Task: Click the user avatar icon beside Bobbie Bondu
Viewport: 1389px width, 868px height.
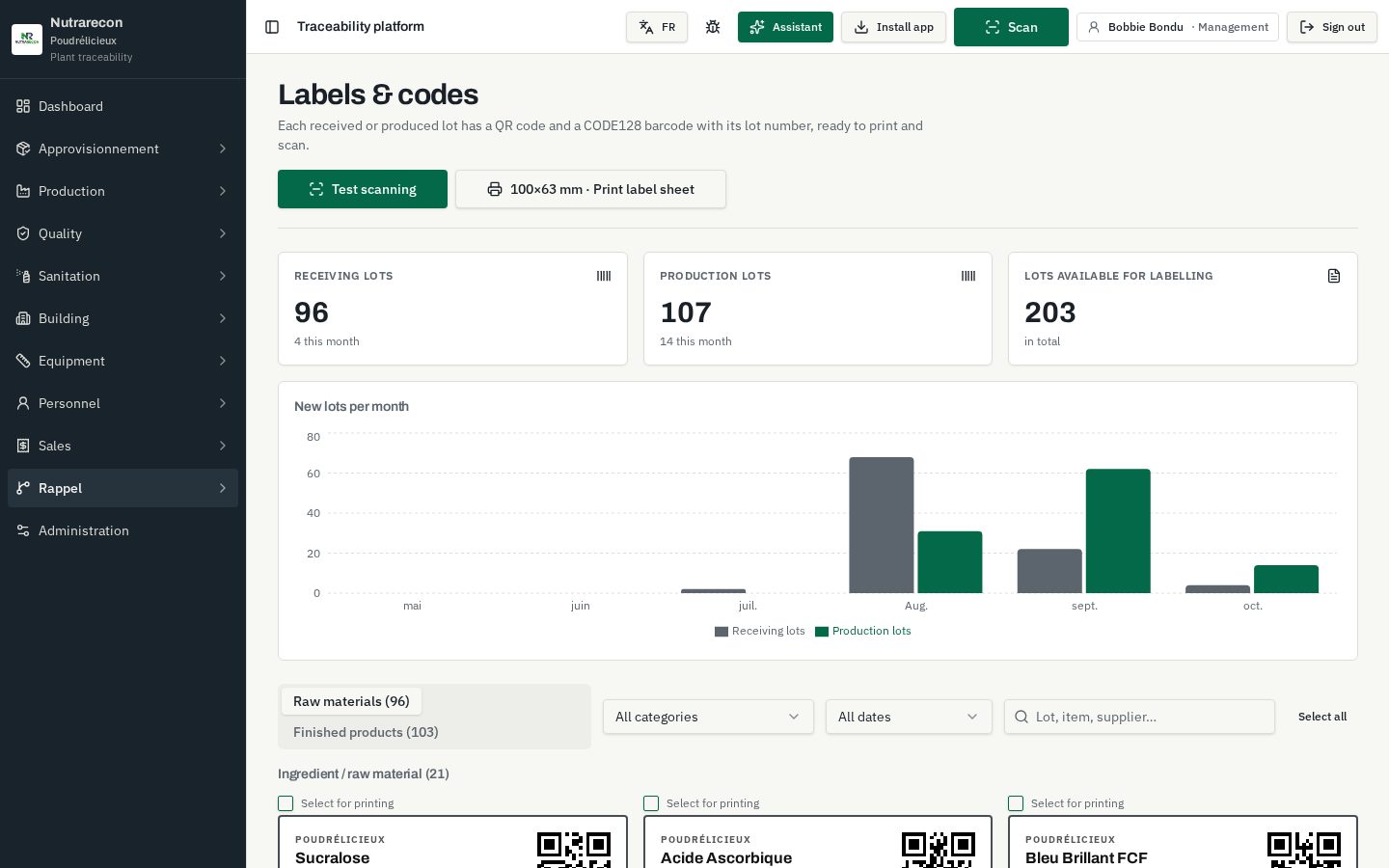Action: pos(1094,27)
